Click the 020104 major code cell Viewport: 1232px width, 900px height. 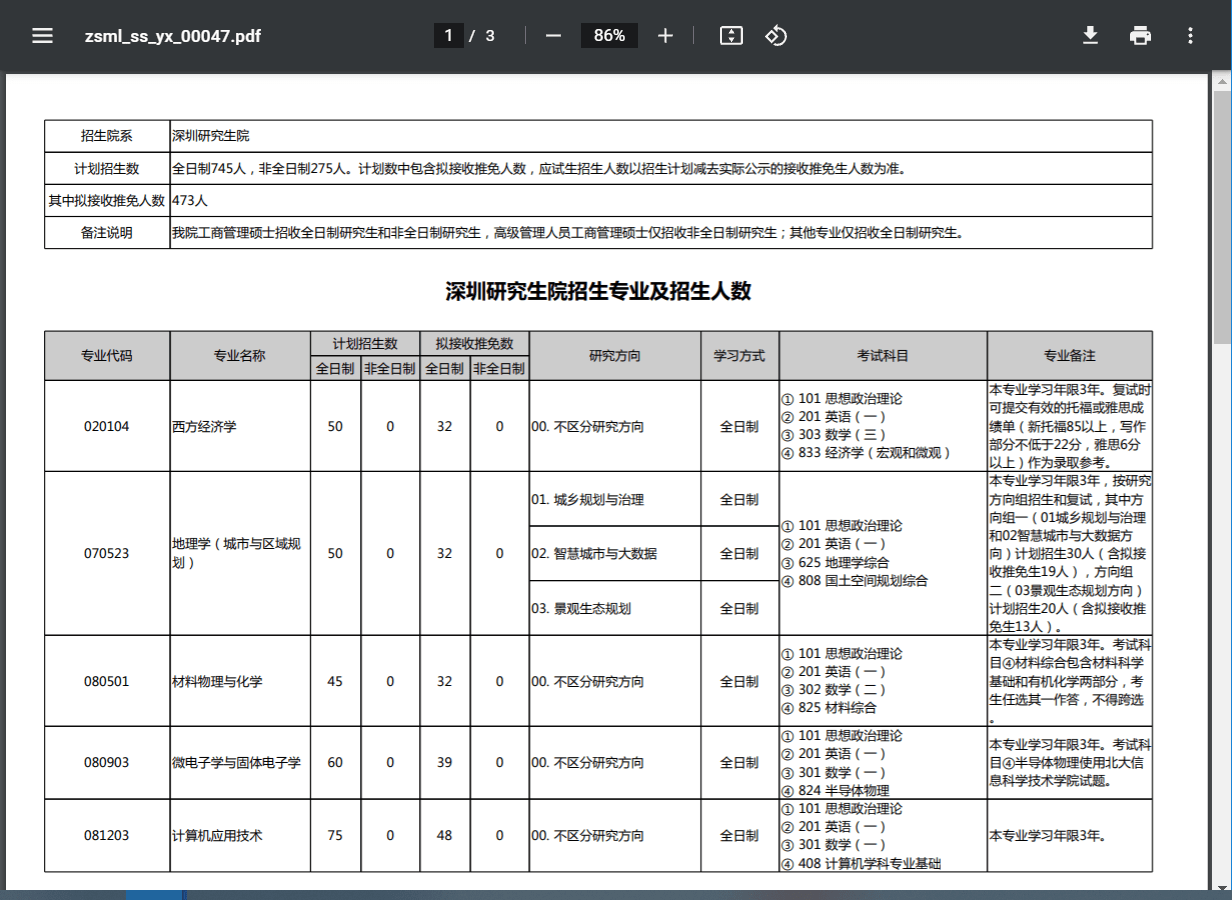pyautogui.click(x=107, y=426)
